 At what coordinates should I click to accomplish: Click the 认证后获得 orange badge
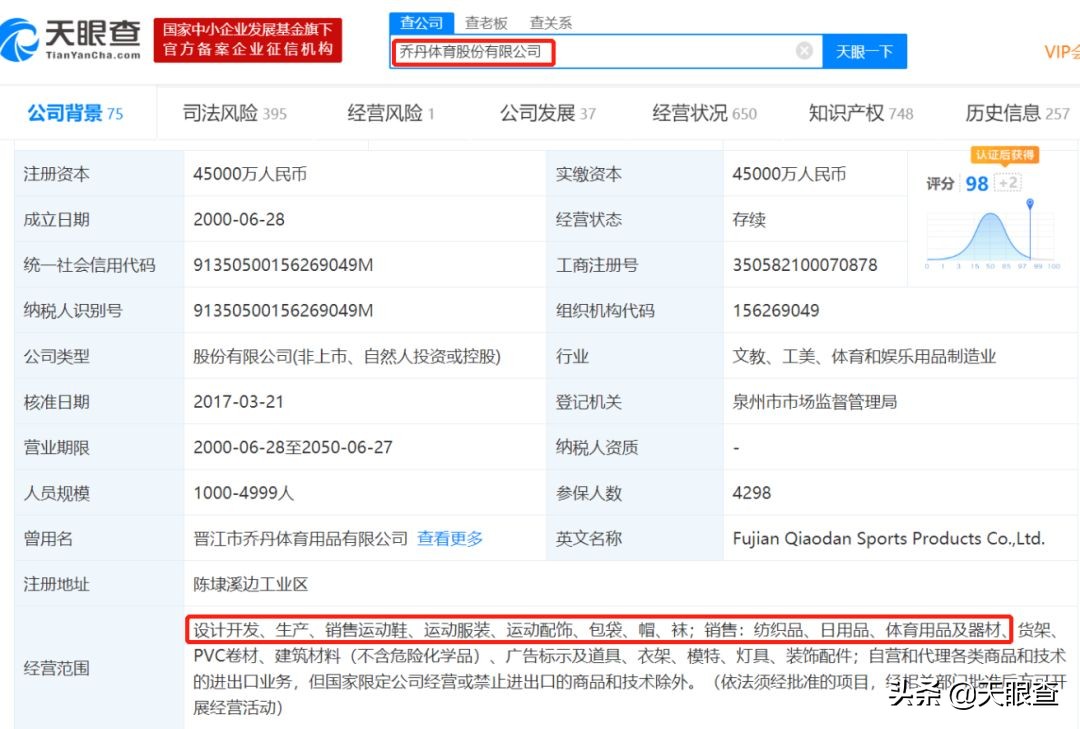pos(1004,155)
